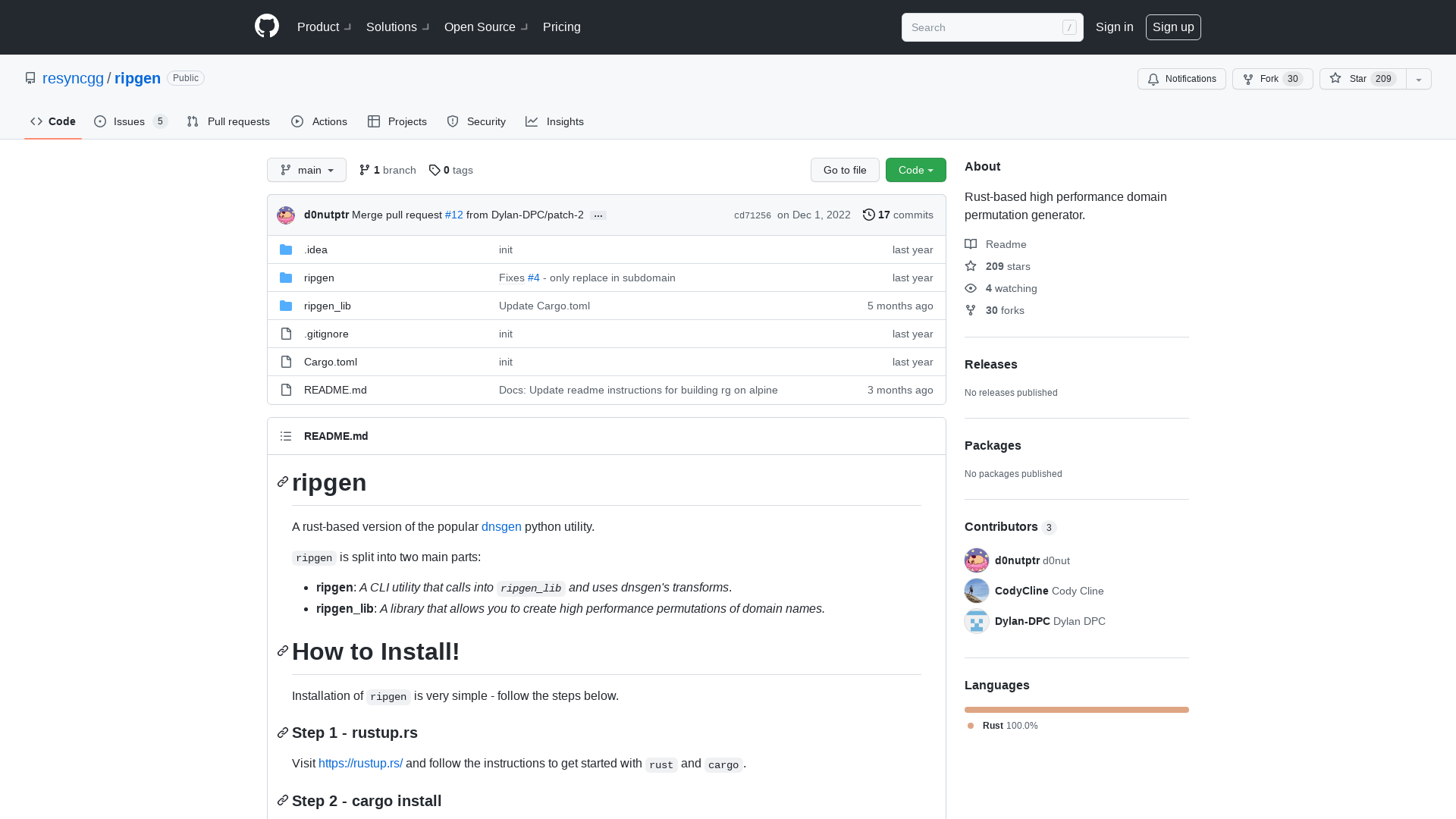Viewport: 1456px width, 819px height.
Task: Click the README.md file icon in file list
Action: click(286, 390)
